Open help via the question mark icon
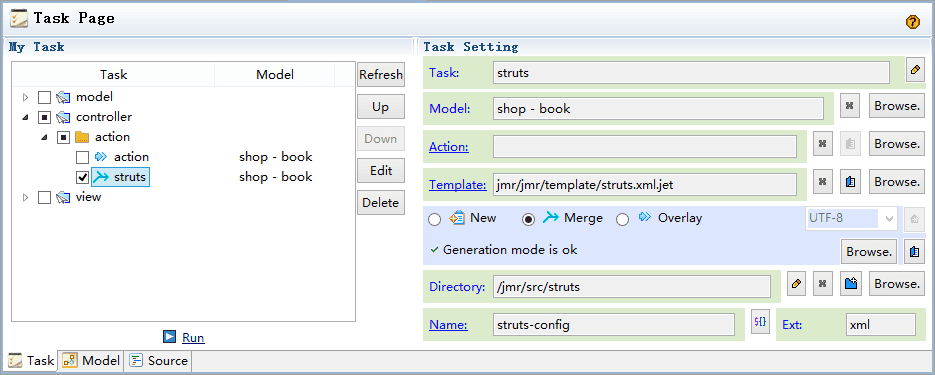Image resolution: width=935 pixels, height=375 pixels. [x=912, y=22]
